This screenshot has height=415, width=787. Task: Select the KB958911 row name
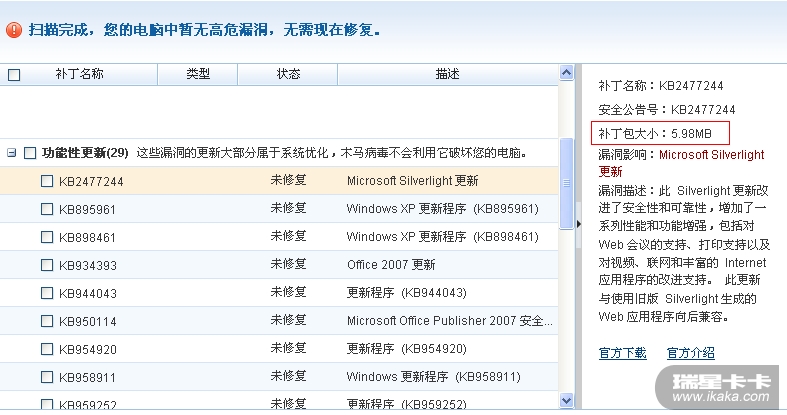(x=87, y=377)
